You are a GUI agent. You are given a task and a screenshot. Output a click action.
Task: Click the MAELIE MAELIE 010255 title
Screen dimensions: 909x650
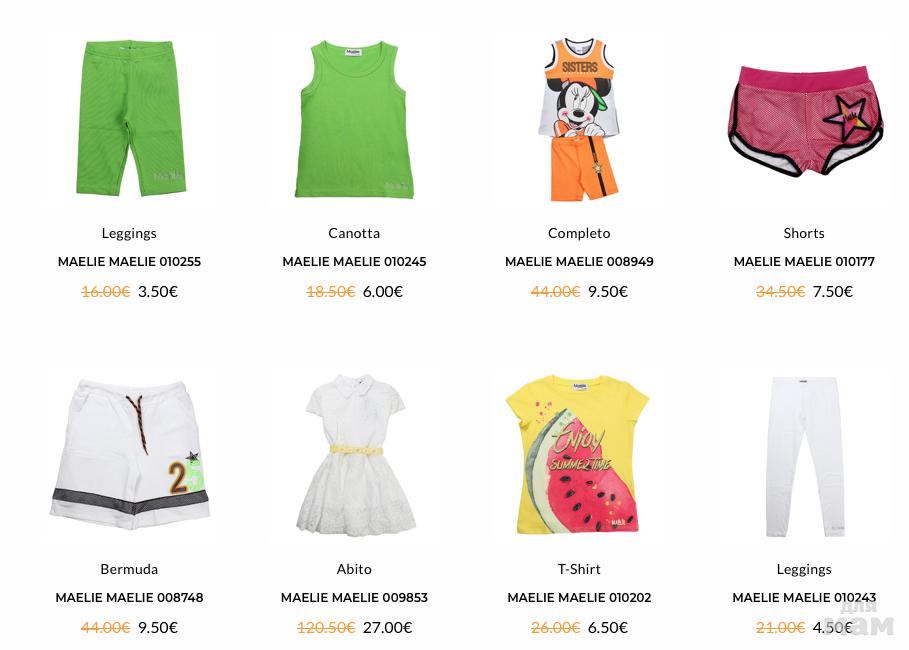[129, 262]
